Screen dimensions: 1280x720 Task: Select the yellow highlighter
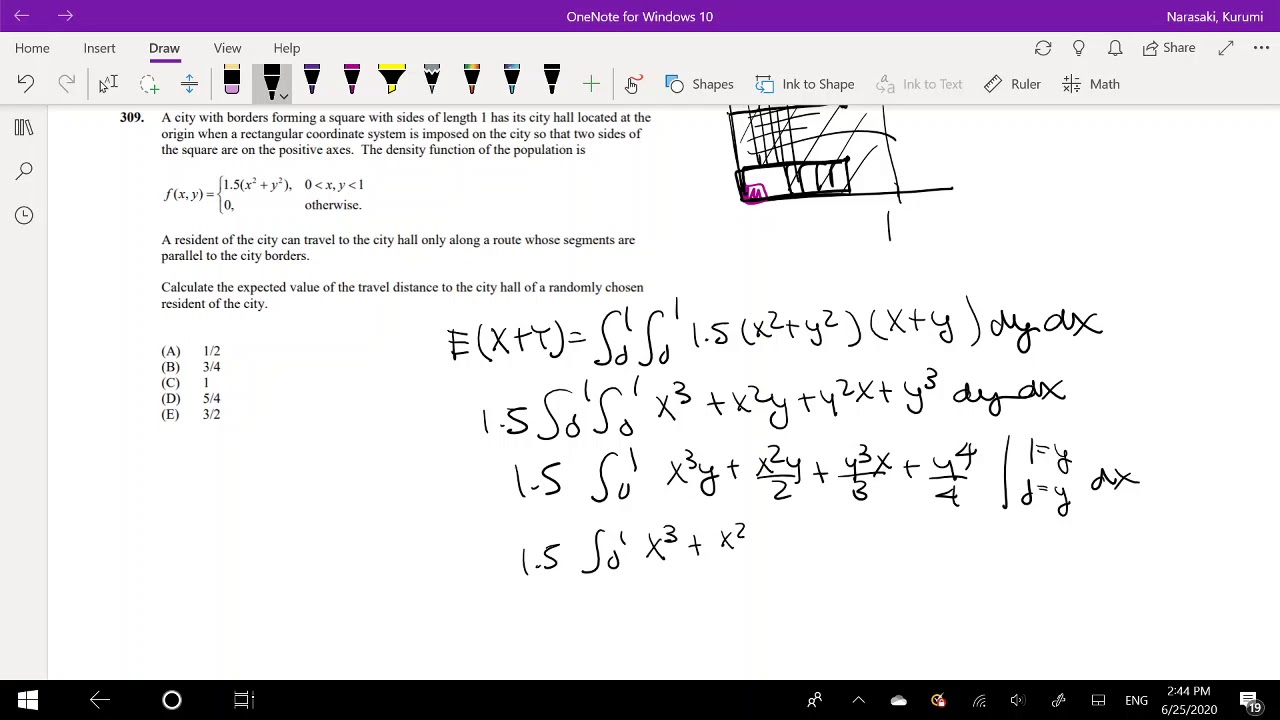pos(392,82)
